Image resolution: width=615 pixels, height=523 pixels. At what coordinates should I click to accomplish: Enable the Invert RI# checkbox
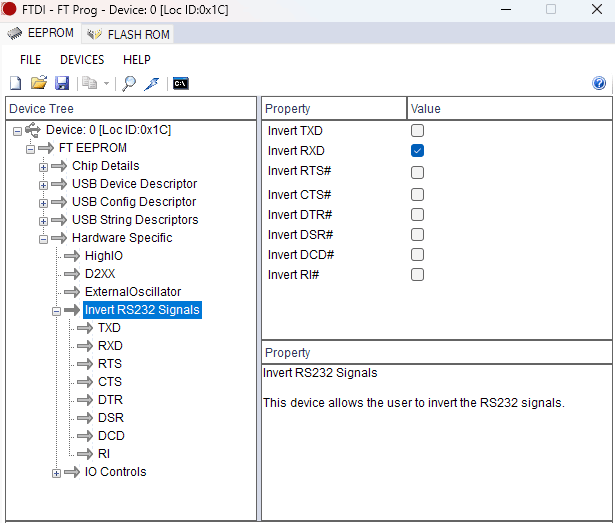point(417,275)
